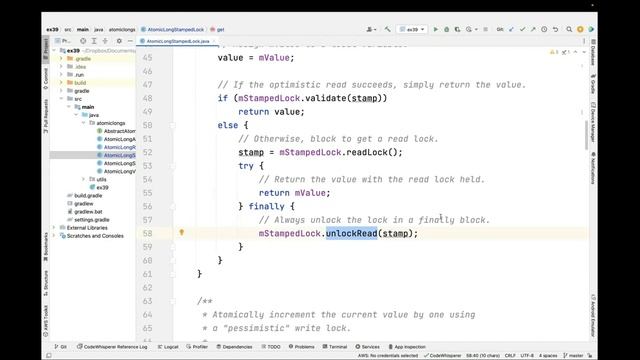Viewport: 640px width, 360px height.
Task: Toggle the Device Manager right side panel
Action: pyautogui.click(x=593, y=122)
